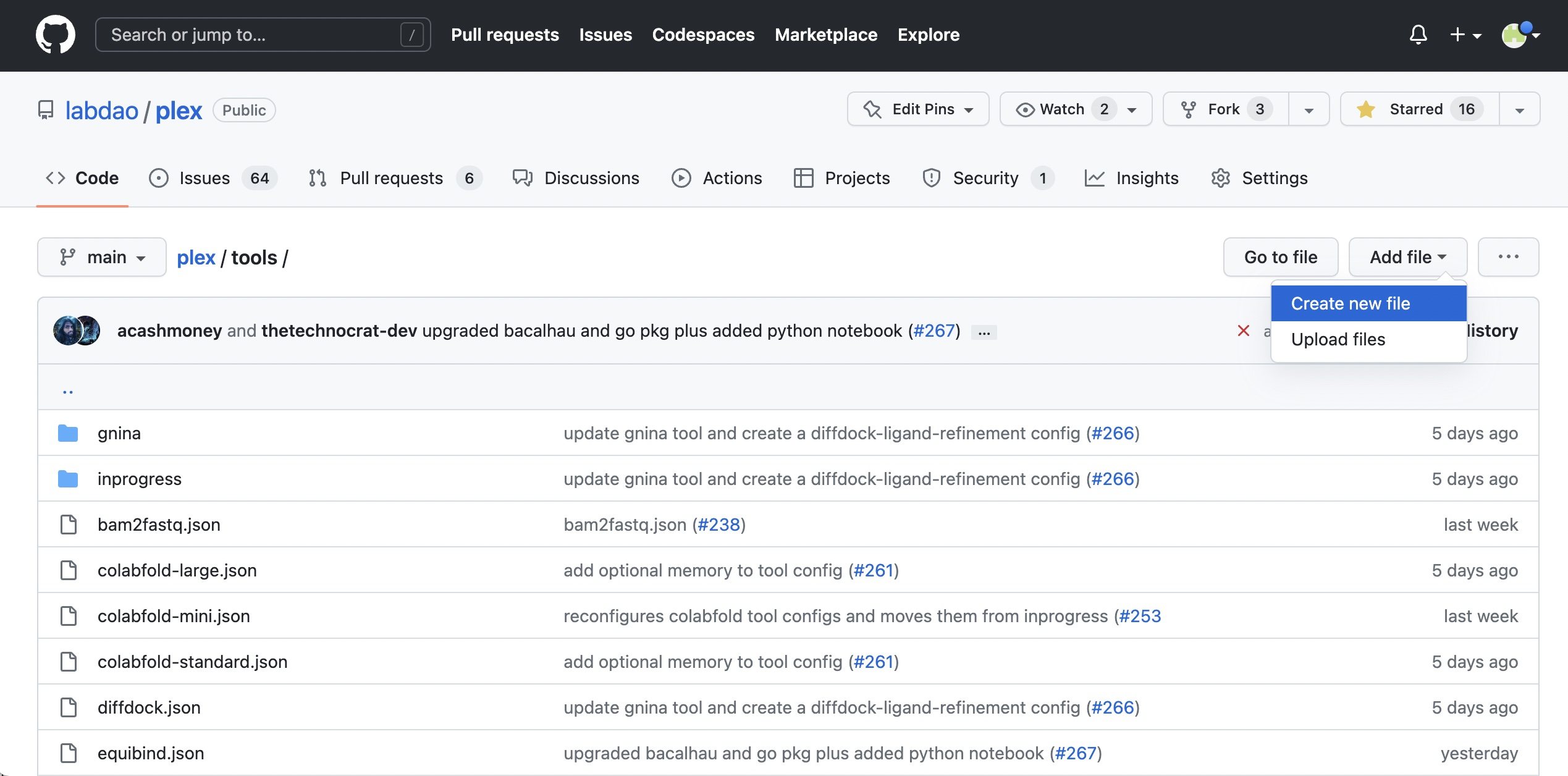Viewport: 1568px width, 776px height.
Task: Switch to the Code tab
Action: pos(82,178)
